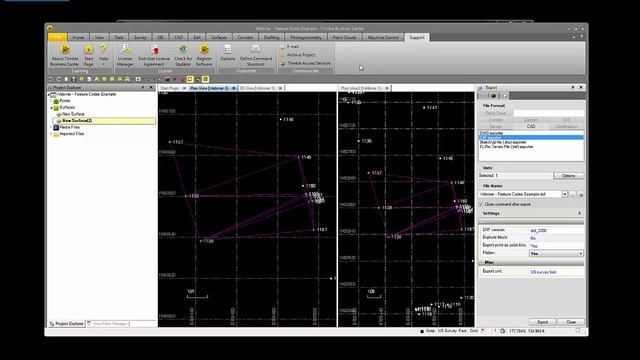Image resolution: width=640 pixels, height=360 pixels.
Task: Click the E-mail command in Communicate group
Action: (289, 47)
